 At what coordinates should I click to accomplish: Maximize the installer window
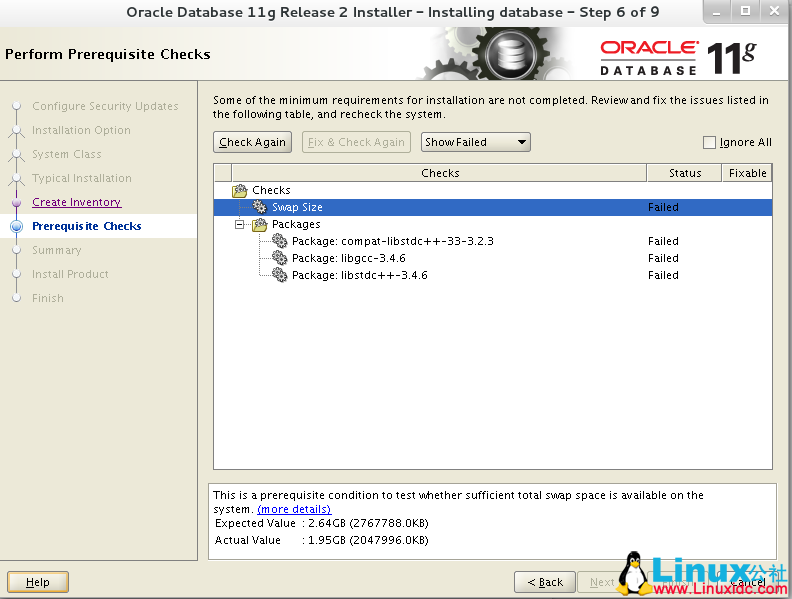pyautogui.click(x=746, y=11)
